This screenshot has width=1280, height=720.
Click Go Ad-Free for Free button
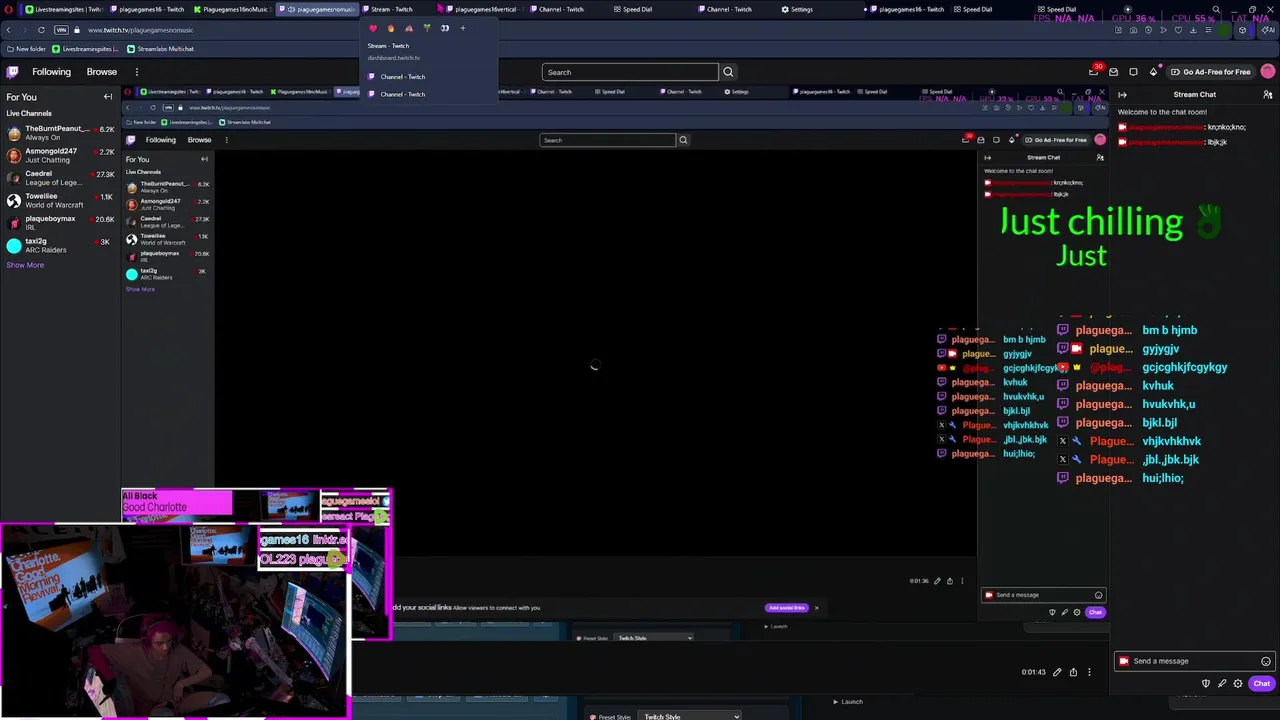(x=1210, y=72)
